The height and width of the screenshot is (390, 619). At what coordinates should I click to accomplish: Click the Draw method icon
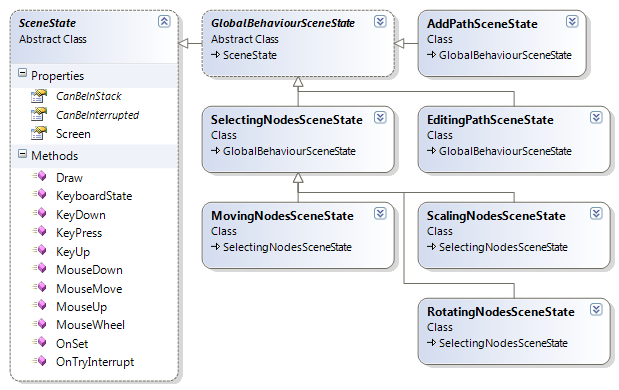[x=39, y=176]
